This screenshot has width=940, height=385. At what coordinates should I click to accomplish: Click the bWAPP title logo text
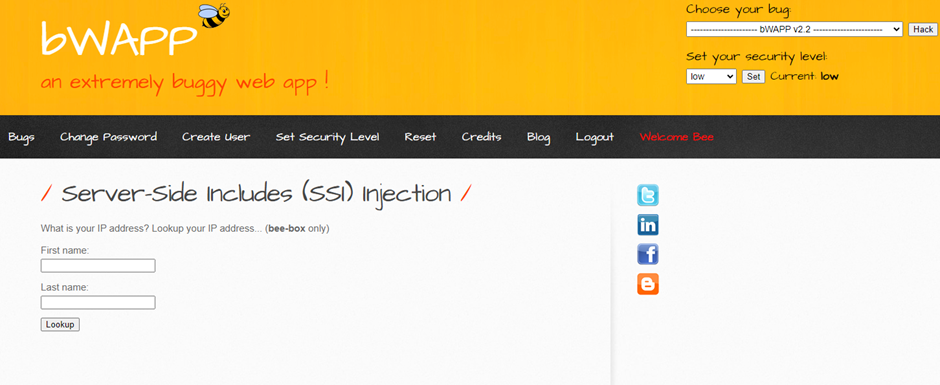tap(119, 38)
